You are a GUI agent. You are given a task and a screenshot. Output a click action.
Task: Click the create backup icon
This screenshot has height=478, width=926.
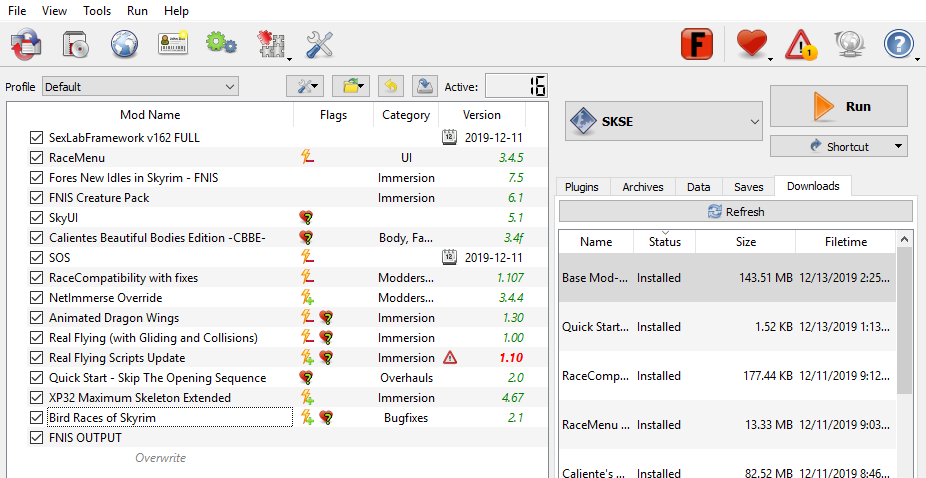tap(424, 86)
